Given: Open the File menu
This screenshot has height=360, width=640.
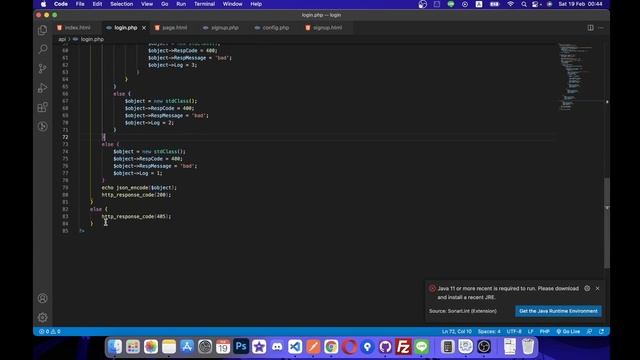Looking at the screenshot, I should 80,4.
